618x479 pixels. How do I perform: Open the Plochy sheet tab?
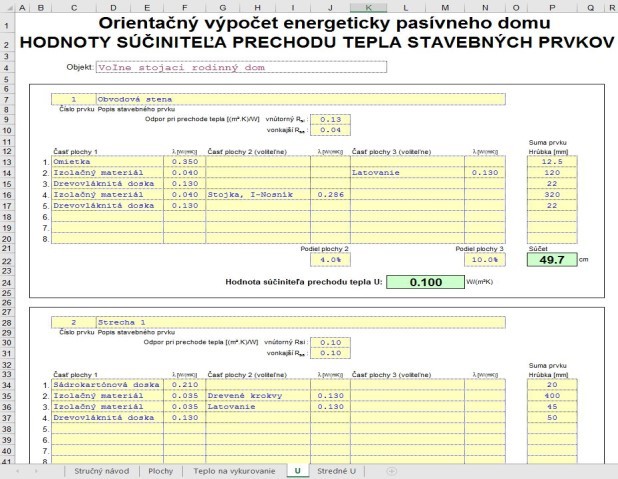click(x=160, y=470)
